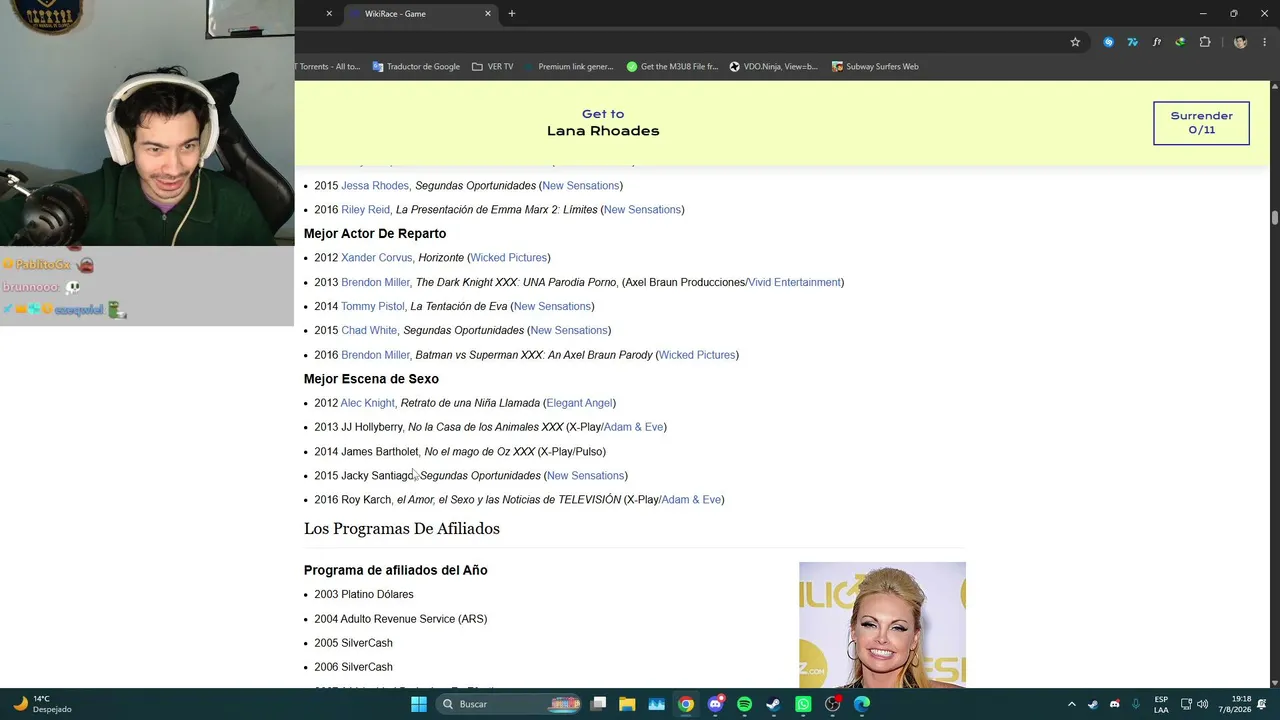Screen dimensions: 1280x720
Task: Open Task View on the taskbar
Action: pyautogui.click(x=598, y=704)
